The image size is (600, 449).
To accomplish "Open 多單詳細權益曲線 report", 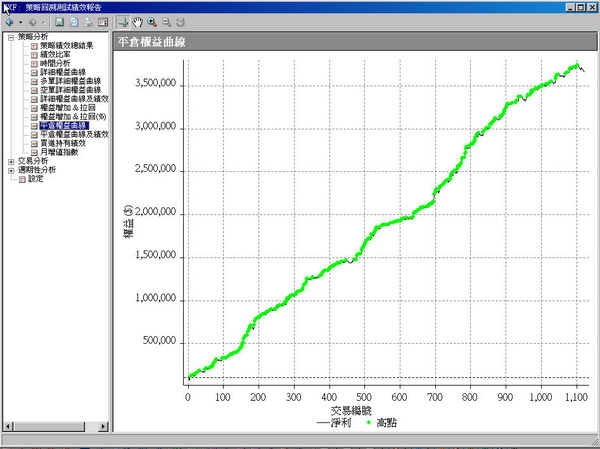I will 70,81.
